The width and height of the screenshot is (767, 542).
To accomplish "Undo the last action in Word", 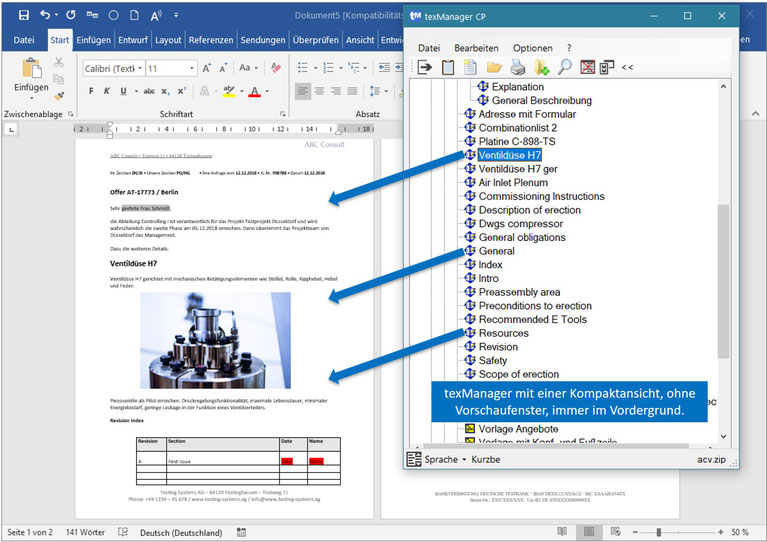I will click(x=45, y=15).
